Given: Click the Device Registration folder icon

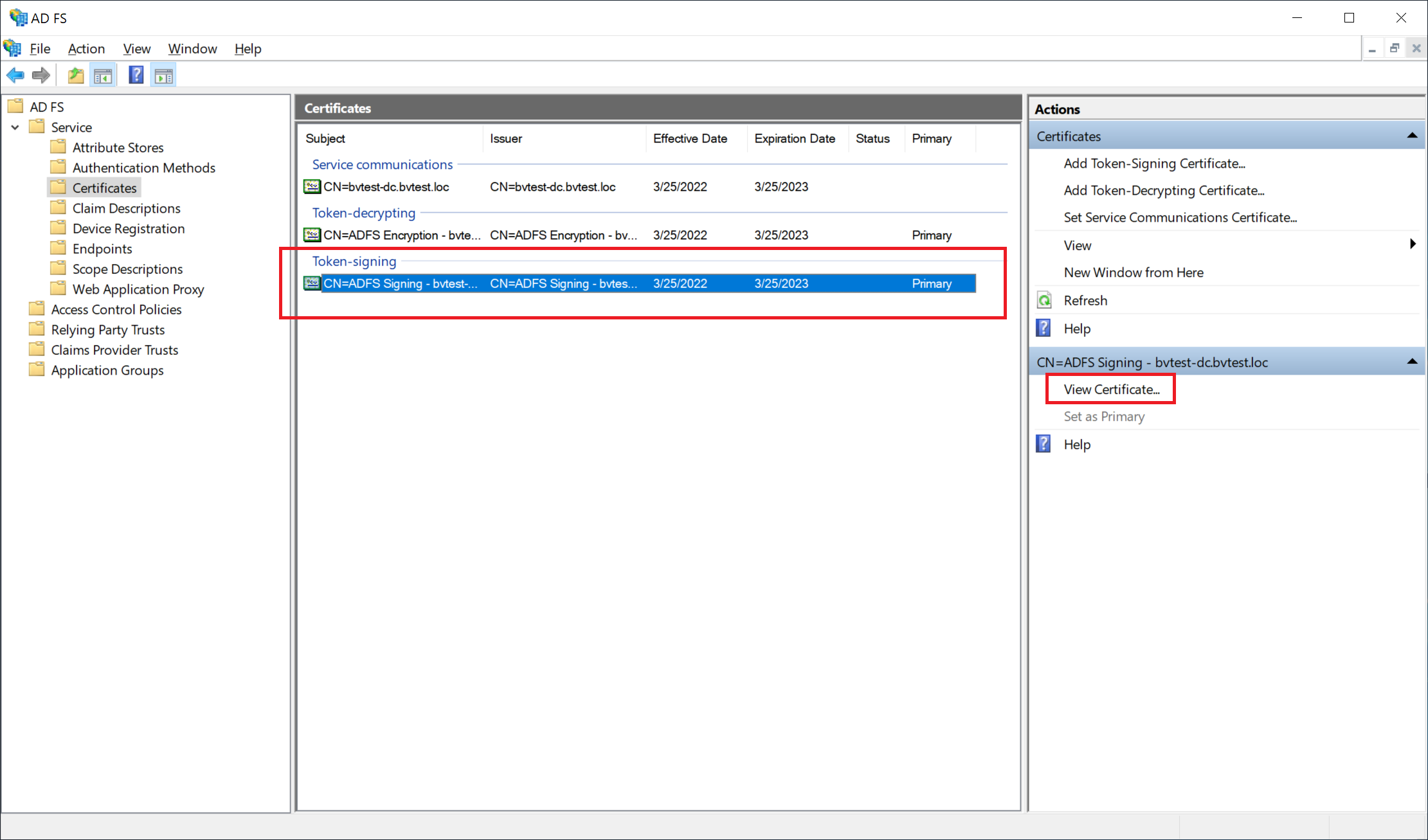Looking at the screenshot, I should tap(59, 228).
